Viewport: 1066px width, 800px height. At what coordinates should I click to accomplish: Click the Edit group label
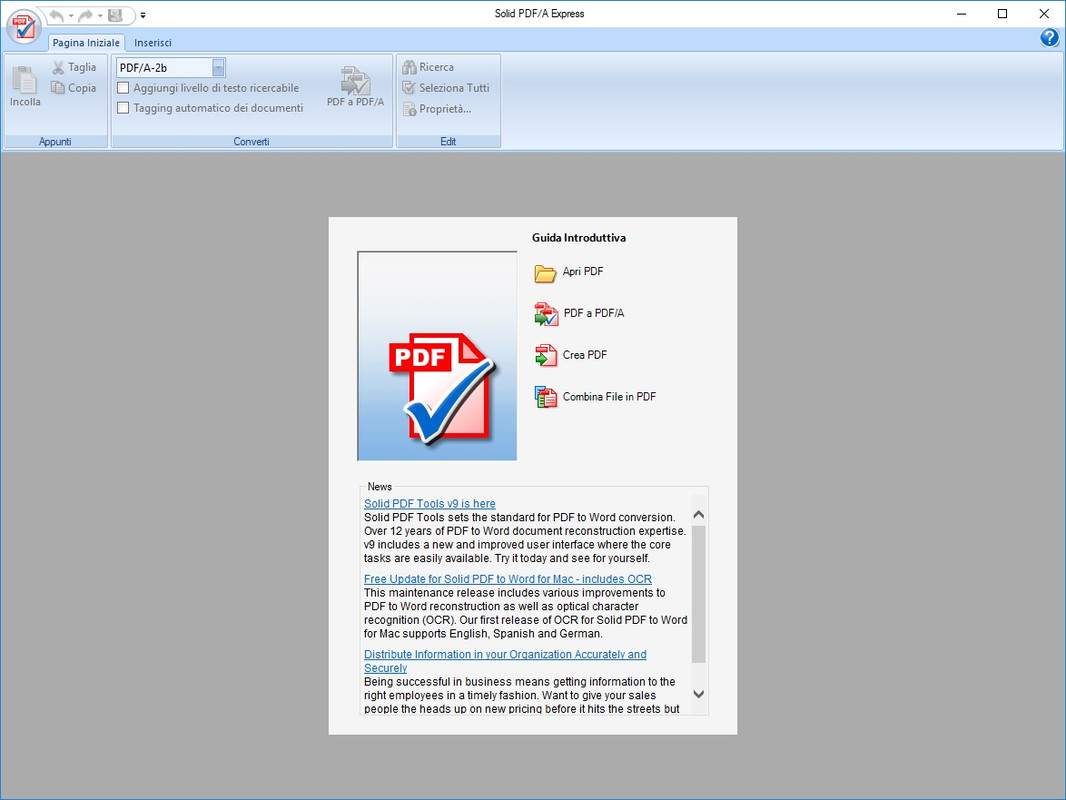pyautogui.click(x=448, y=141)
